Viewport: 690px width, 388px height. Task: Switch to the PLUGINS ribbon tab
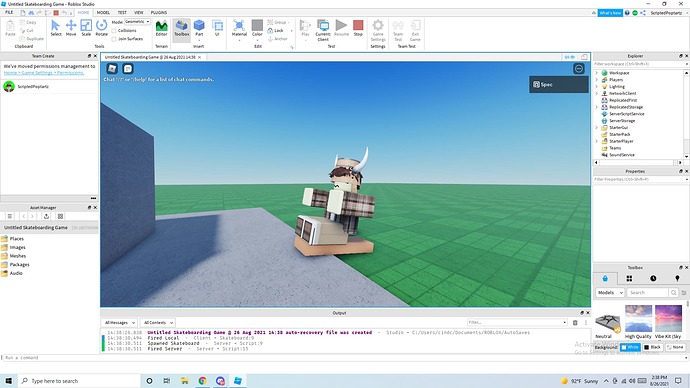click(158, 12)
